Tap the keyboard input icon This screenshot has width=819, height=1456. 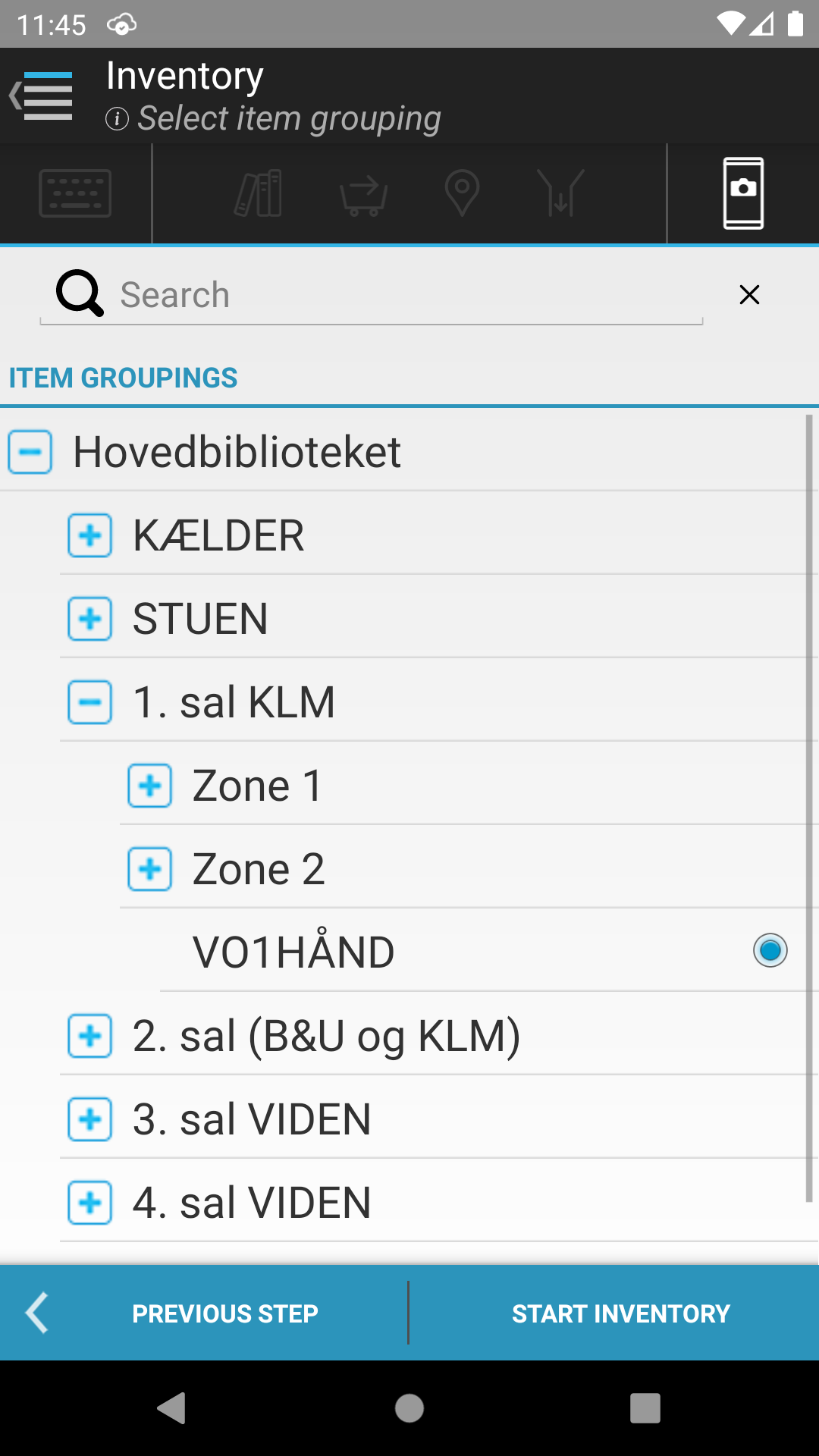(75, 193)
